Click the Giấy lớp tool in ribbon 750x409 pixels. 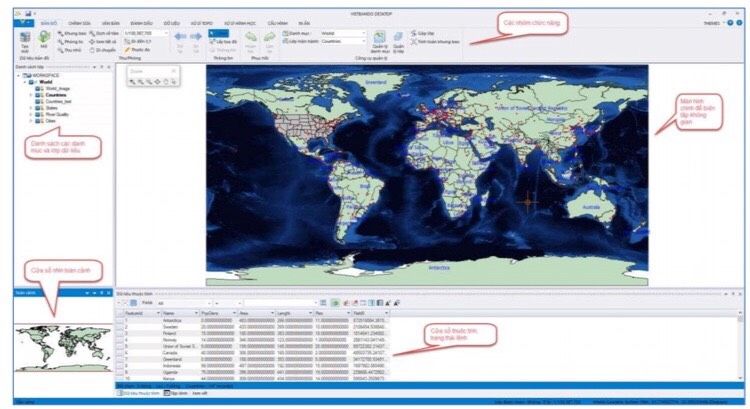[x=426, y=32]
